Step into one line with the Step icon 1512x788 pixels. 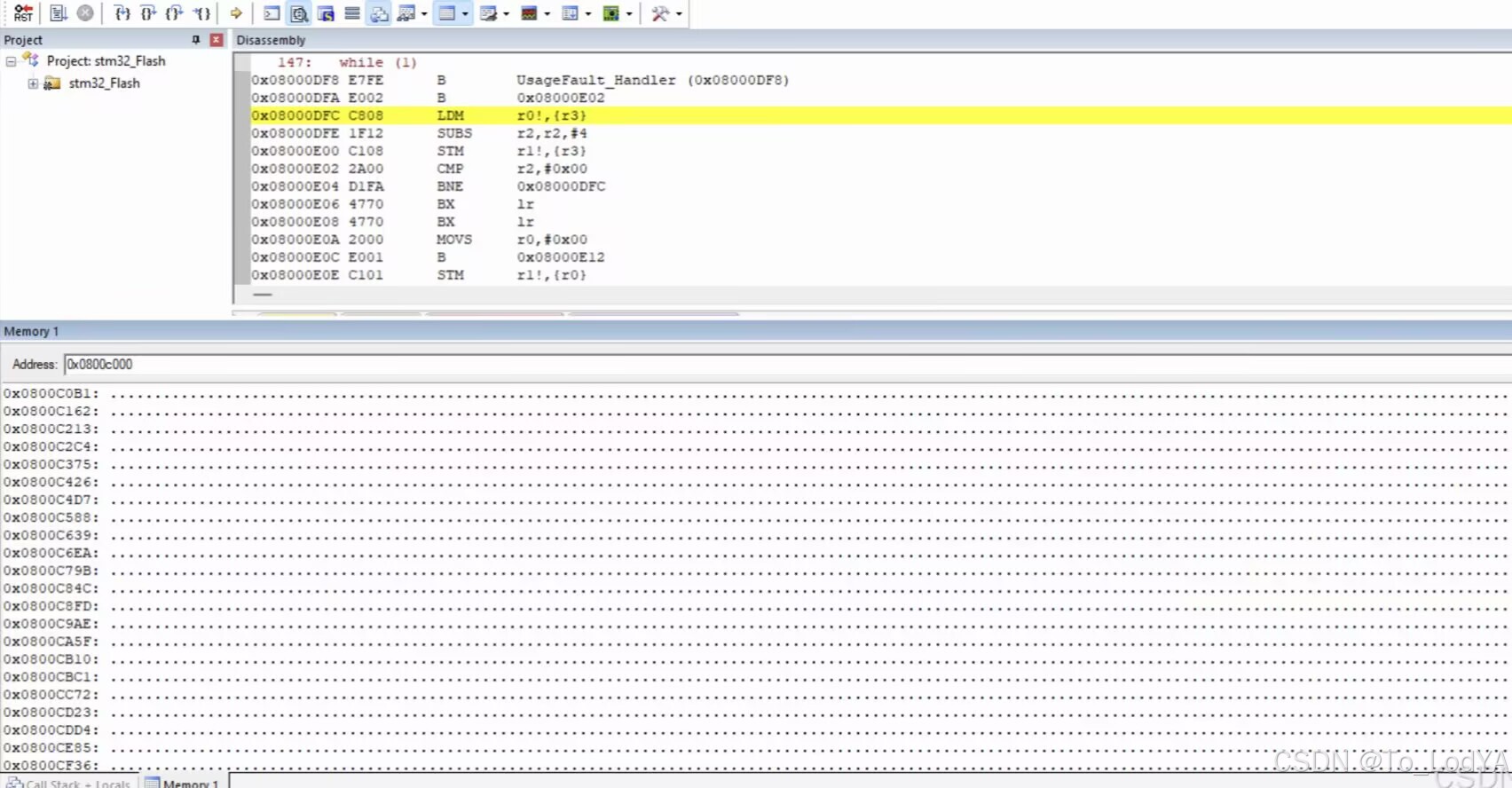[x=122, y=13]
